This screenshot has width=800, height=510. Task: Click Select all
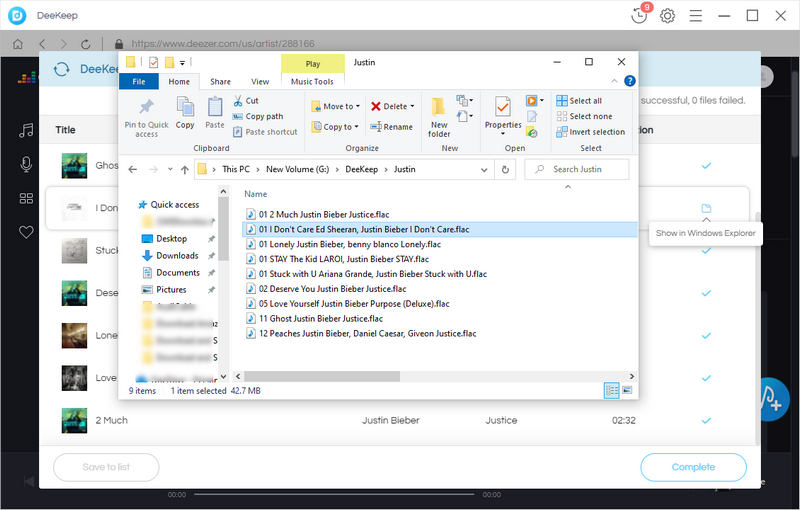tap(579, 100)
